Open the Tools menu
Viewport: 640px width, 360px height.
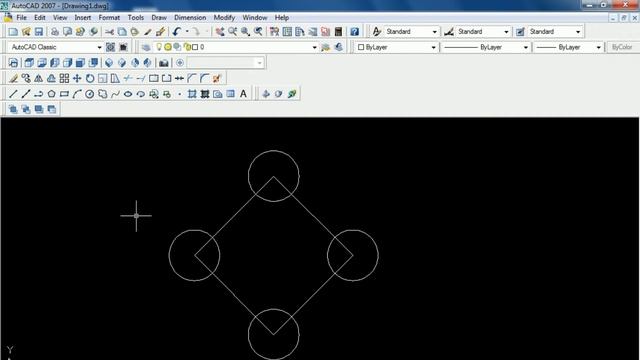click(136, 18)
